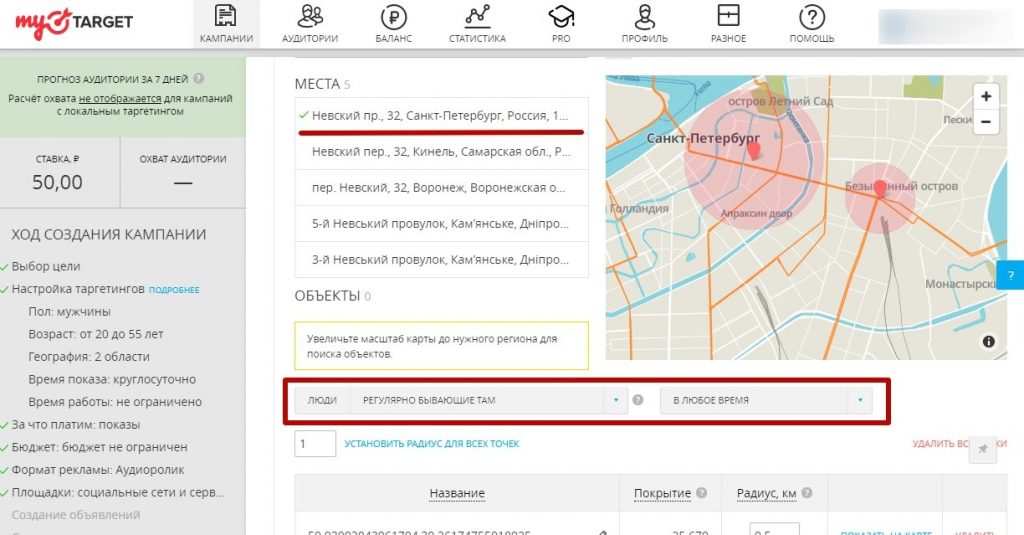Open the Помощь section
The height and width of the screenshot is (535, 1024).
(x=812, y=24)
